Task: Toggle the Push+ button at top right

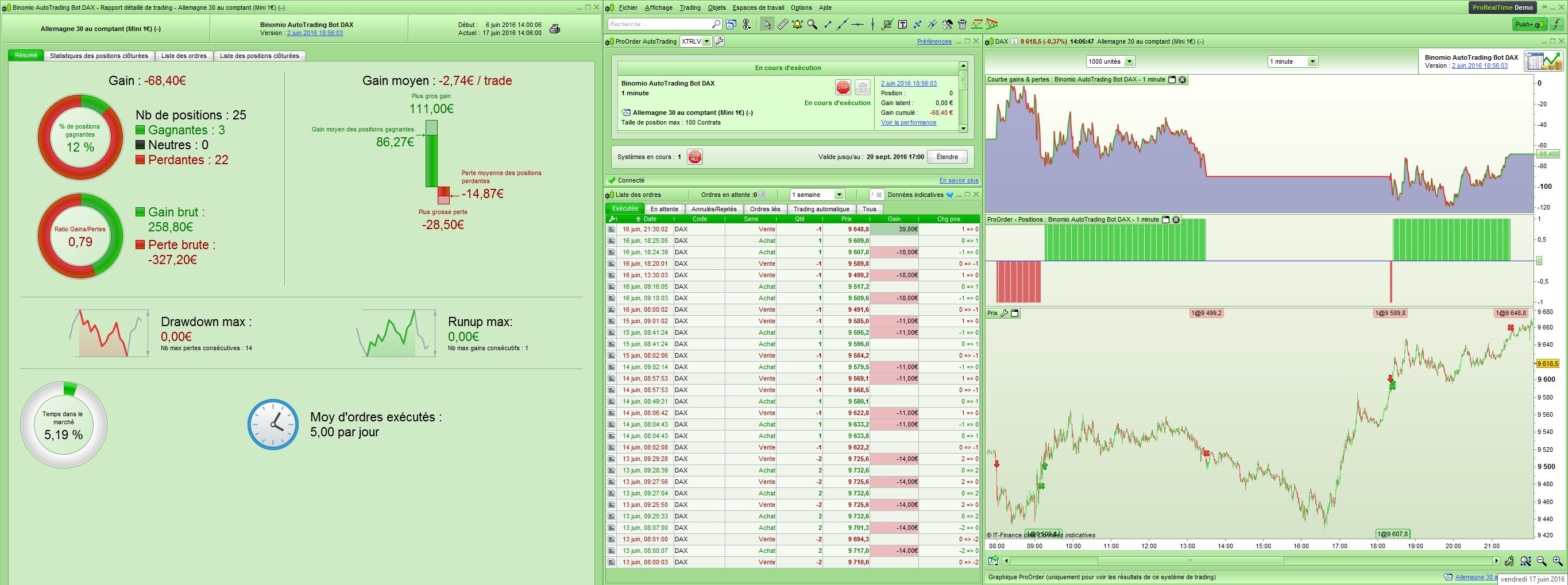Action: click(x=1530, y=24)
